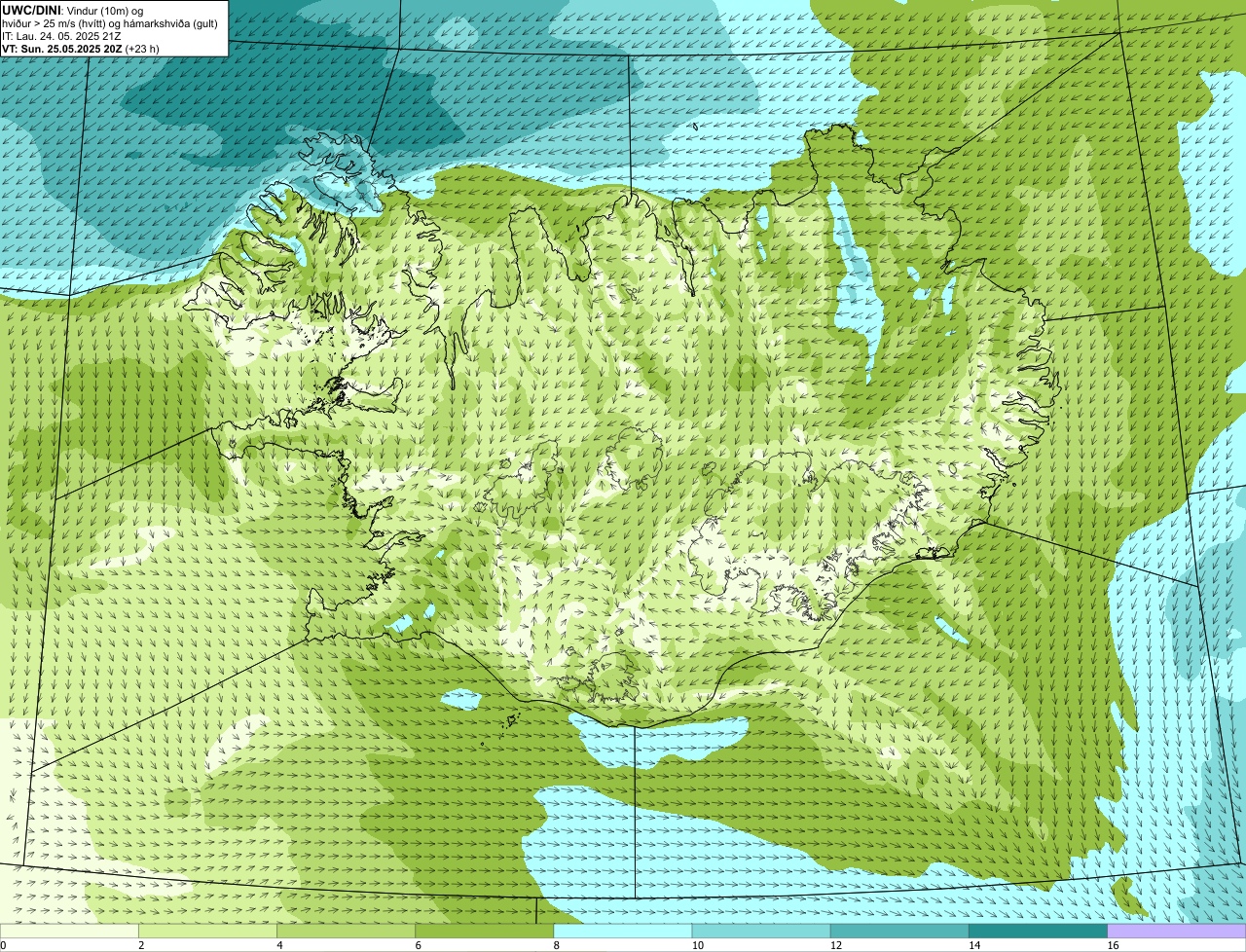The width and height of the screenshot is (1246, 952).
Task: Click the 'IT: Lau. 24. 05. 2025 21Z' line
Action: pyautogui.click(x=61, y=36)
